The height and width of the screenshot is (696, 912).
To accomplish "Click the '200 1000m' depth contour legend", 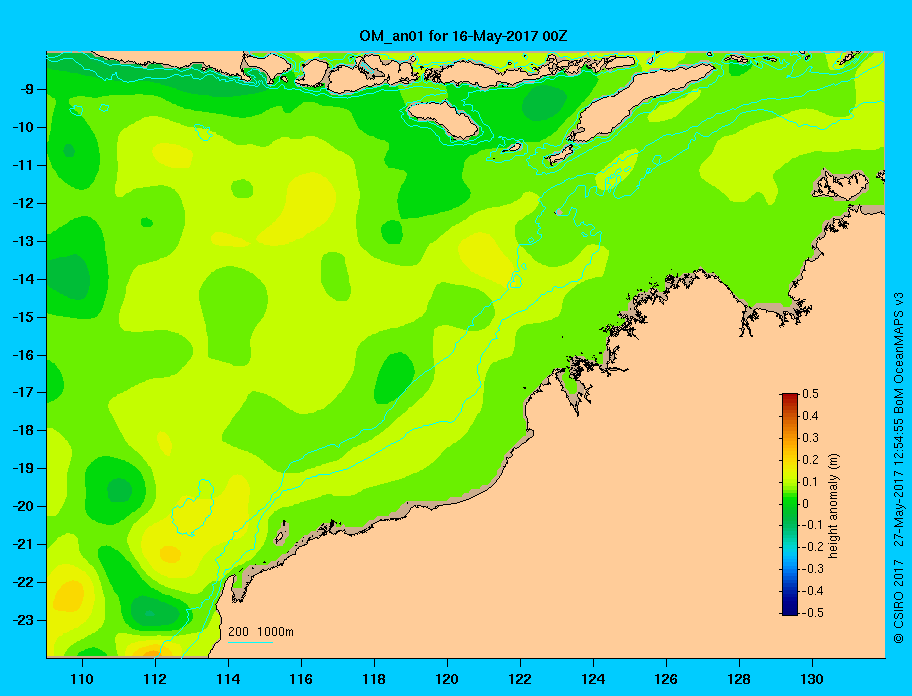I will [x=261, y=632].
